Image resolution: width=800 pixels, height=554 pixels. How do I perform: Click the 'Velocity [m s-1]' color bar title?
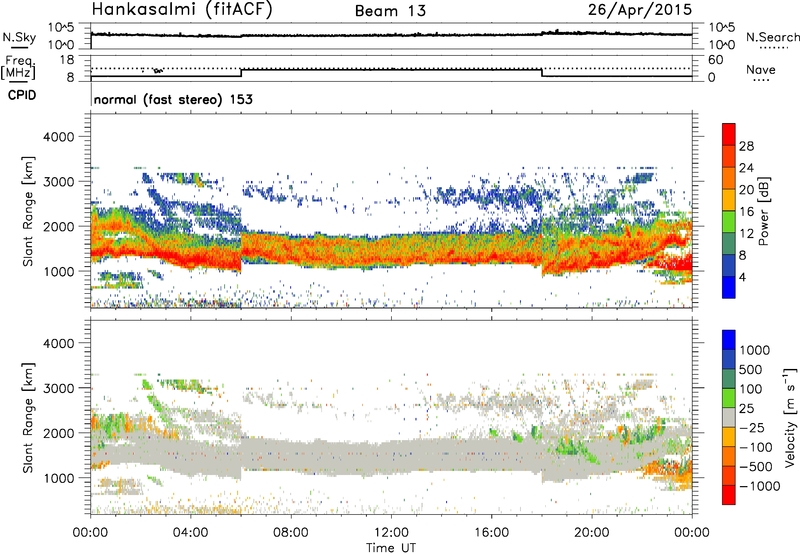[790, 417]
